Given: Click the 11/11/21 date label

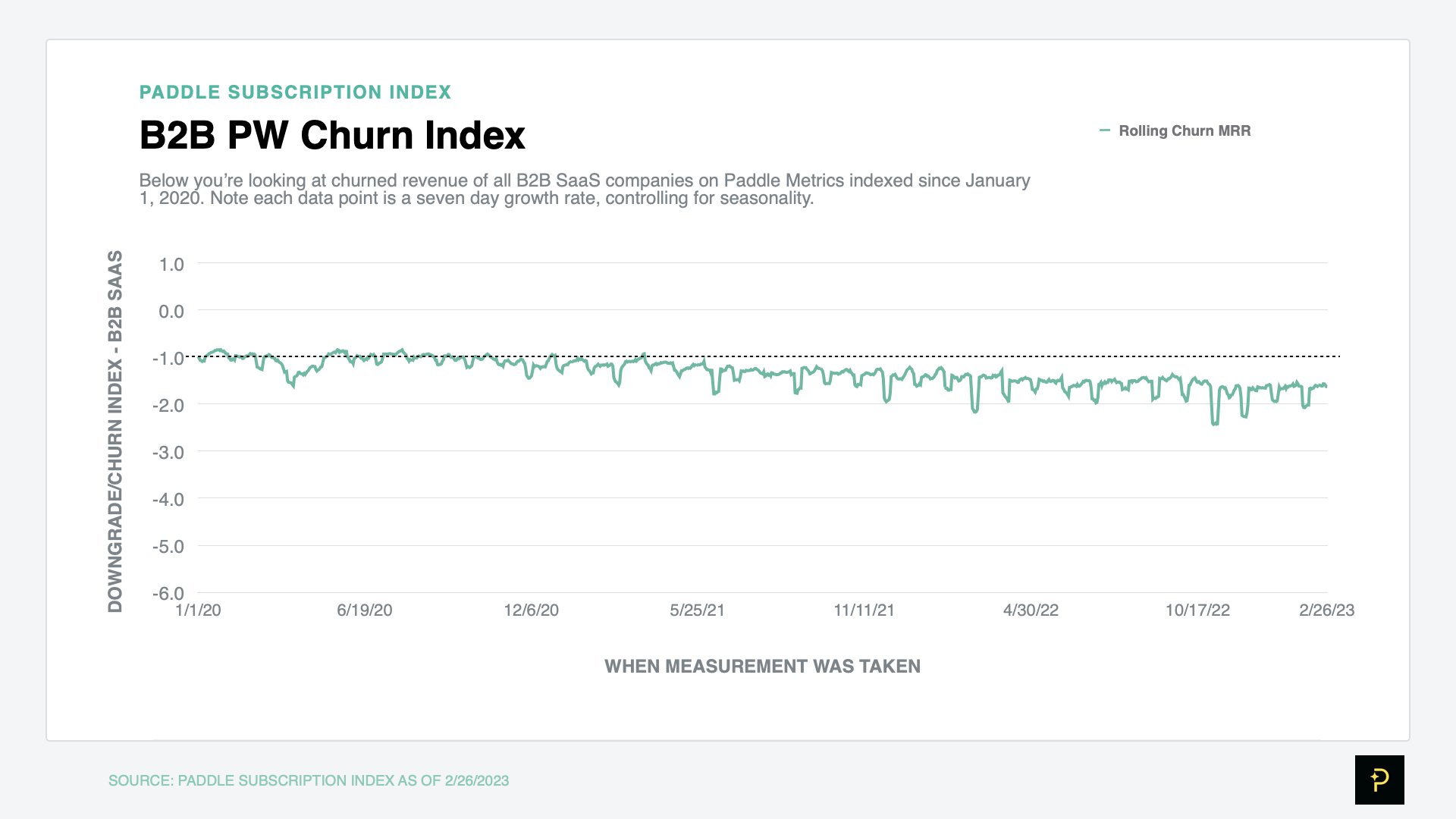Looking at the screenshot, I should point(864,610).
